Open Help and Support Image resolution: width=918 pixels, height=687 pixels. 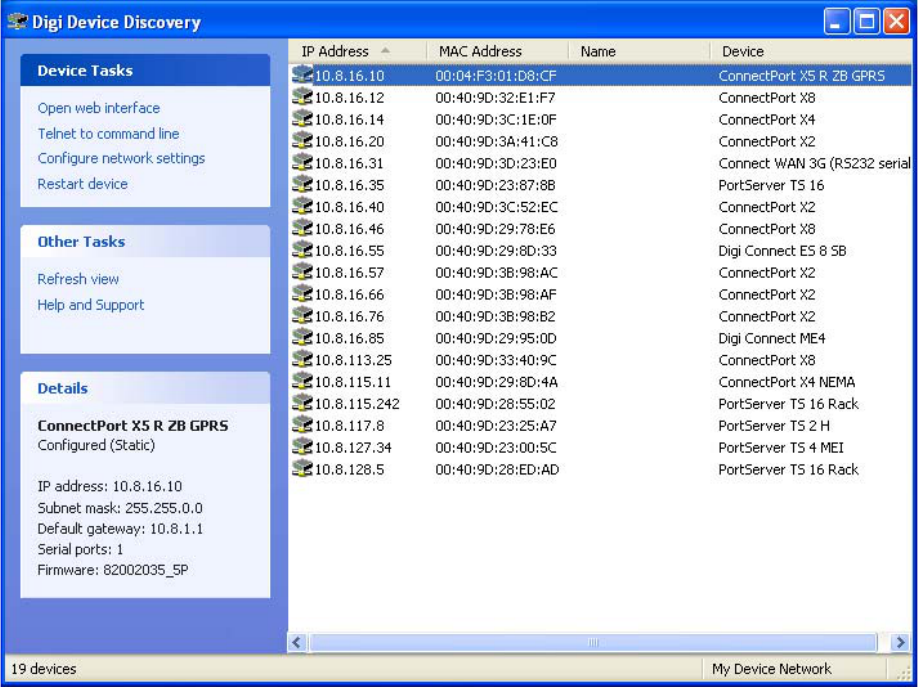[x=91, y=305]
